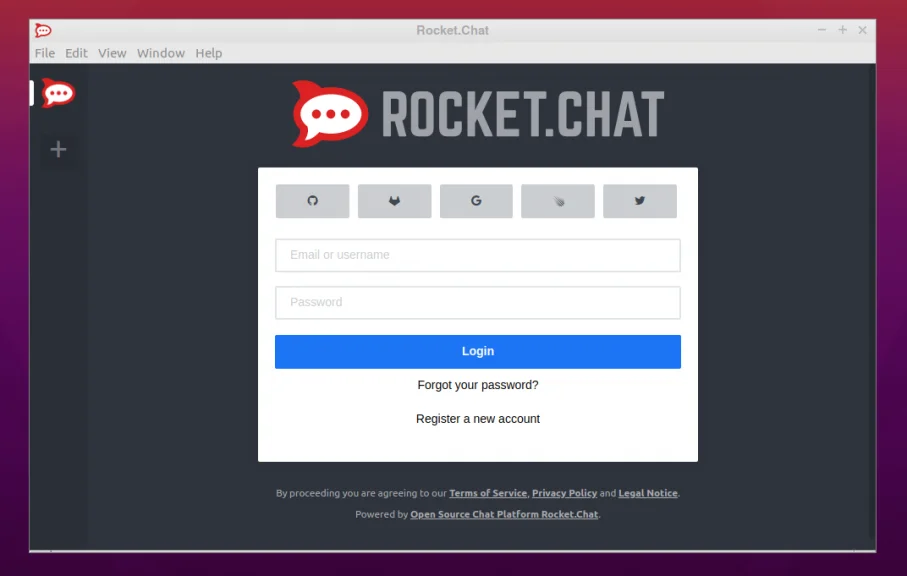This screenshot has height=576, width=907.
Task: Choose the Twitter login icon
Action: [x=639, y=200]
